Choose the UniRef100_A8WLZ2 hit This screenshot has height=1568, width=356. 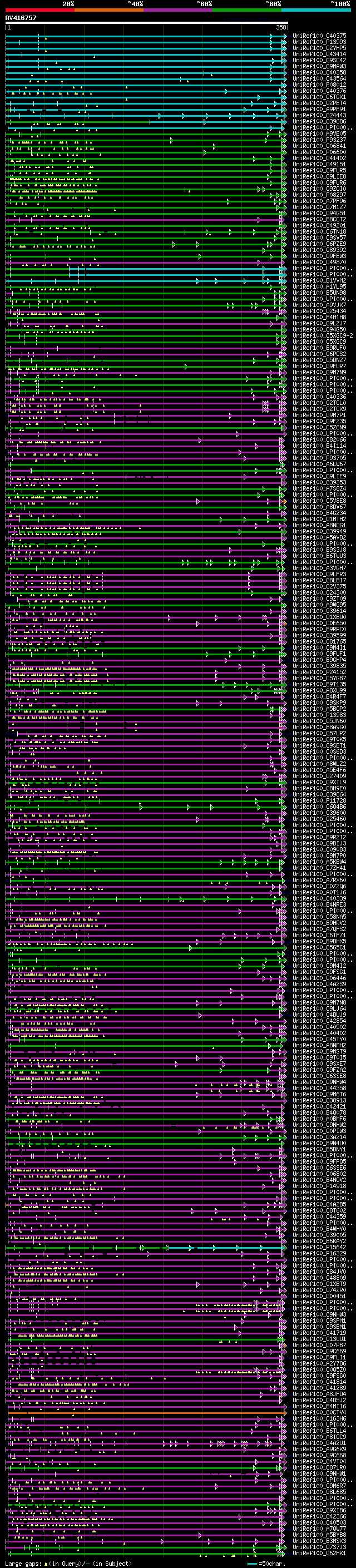(319, 764)
